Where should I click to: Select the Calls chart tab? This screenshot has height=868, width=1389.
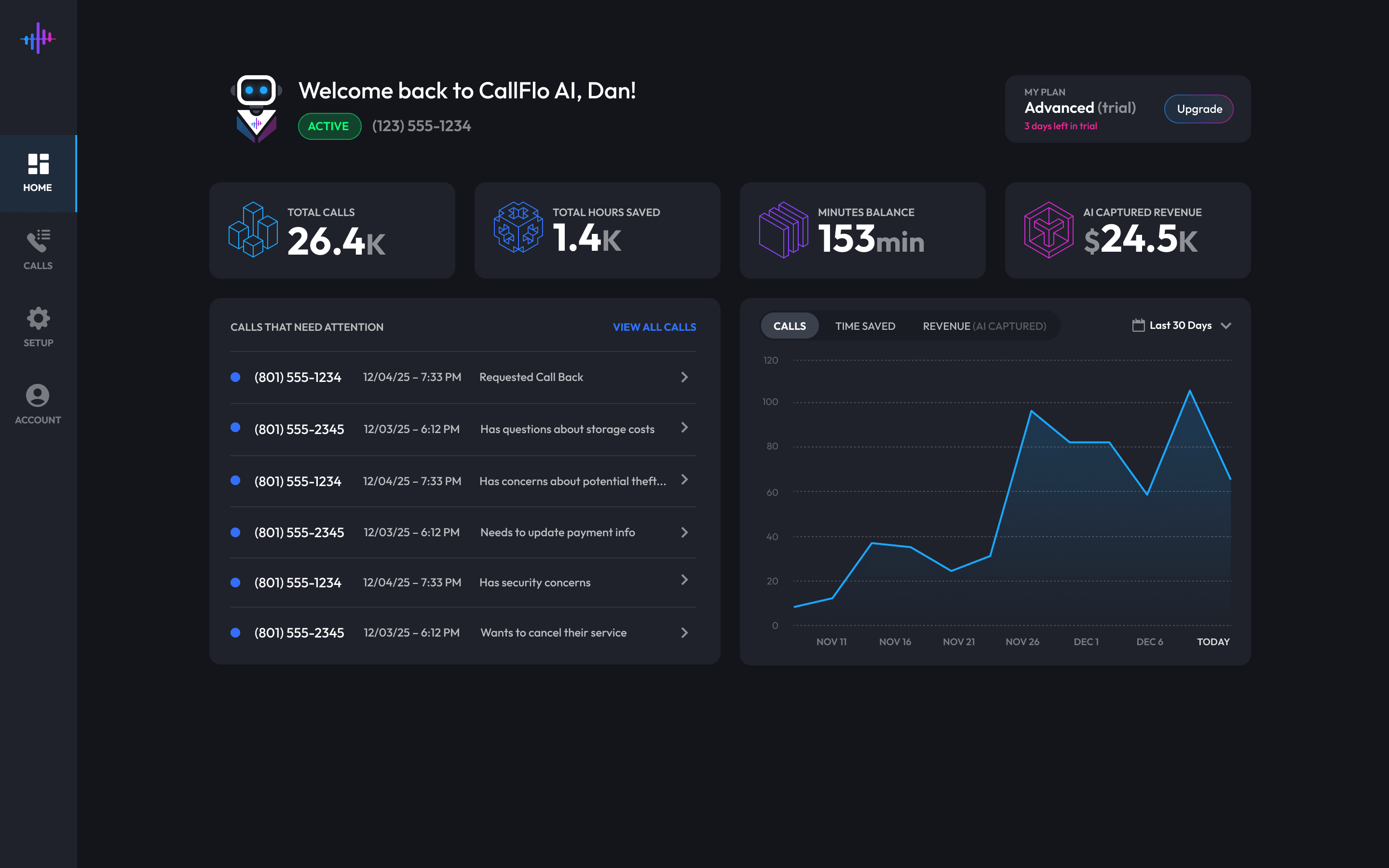pyautogui.click(x=789, y=326)
